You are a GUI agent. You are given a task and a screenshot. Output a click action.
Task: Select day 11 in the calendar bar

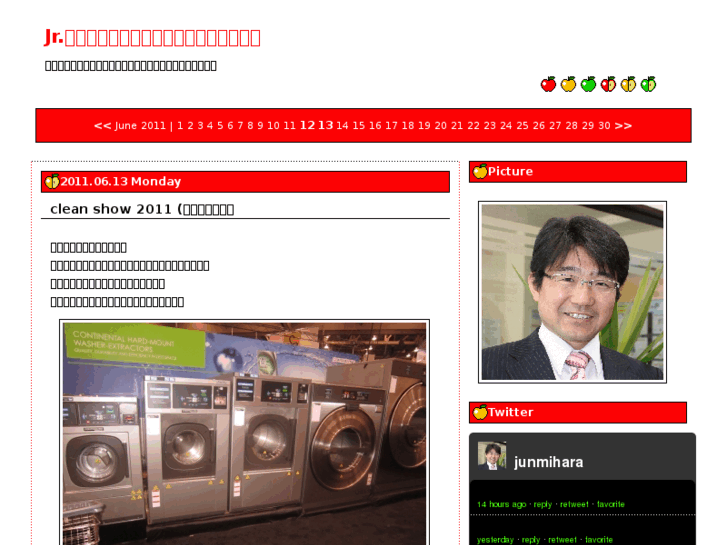tap(289, 126)
